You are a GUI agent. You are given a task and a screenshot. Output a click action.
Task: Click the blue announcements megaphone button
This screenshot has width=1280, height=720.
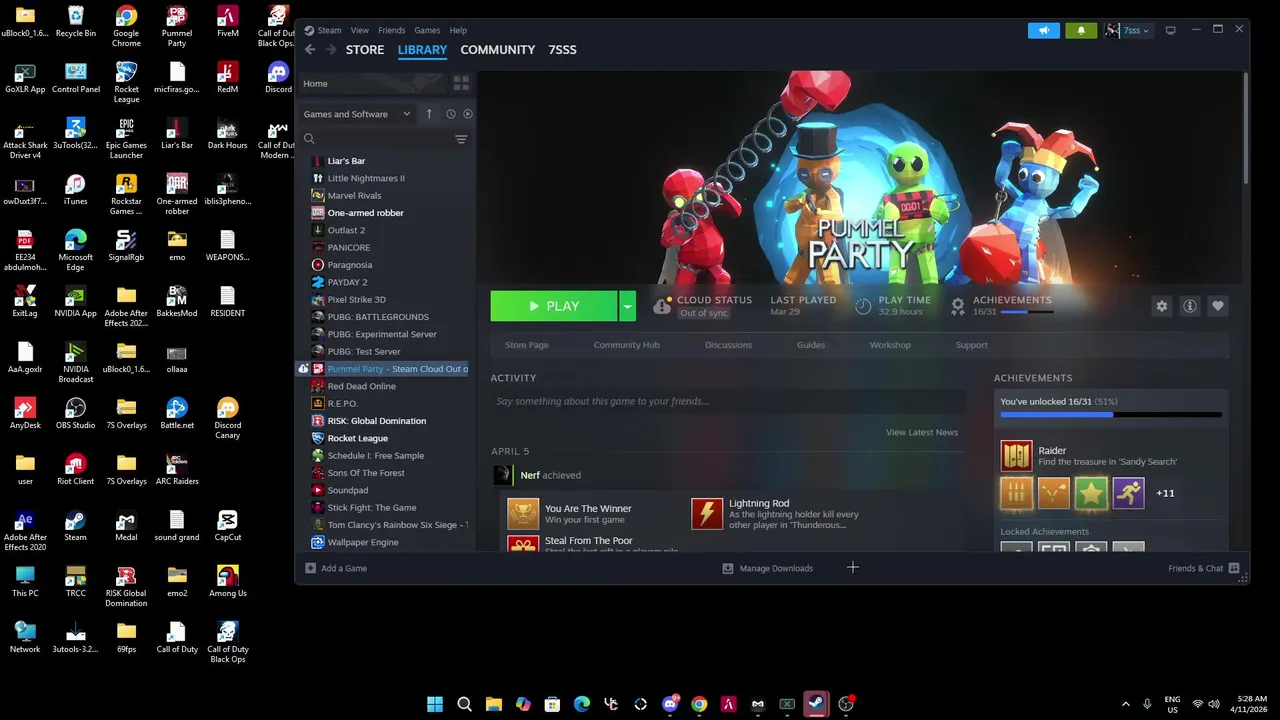1044,30
